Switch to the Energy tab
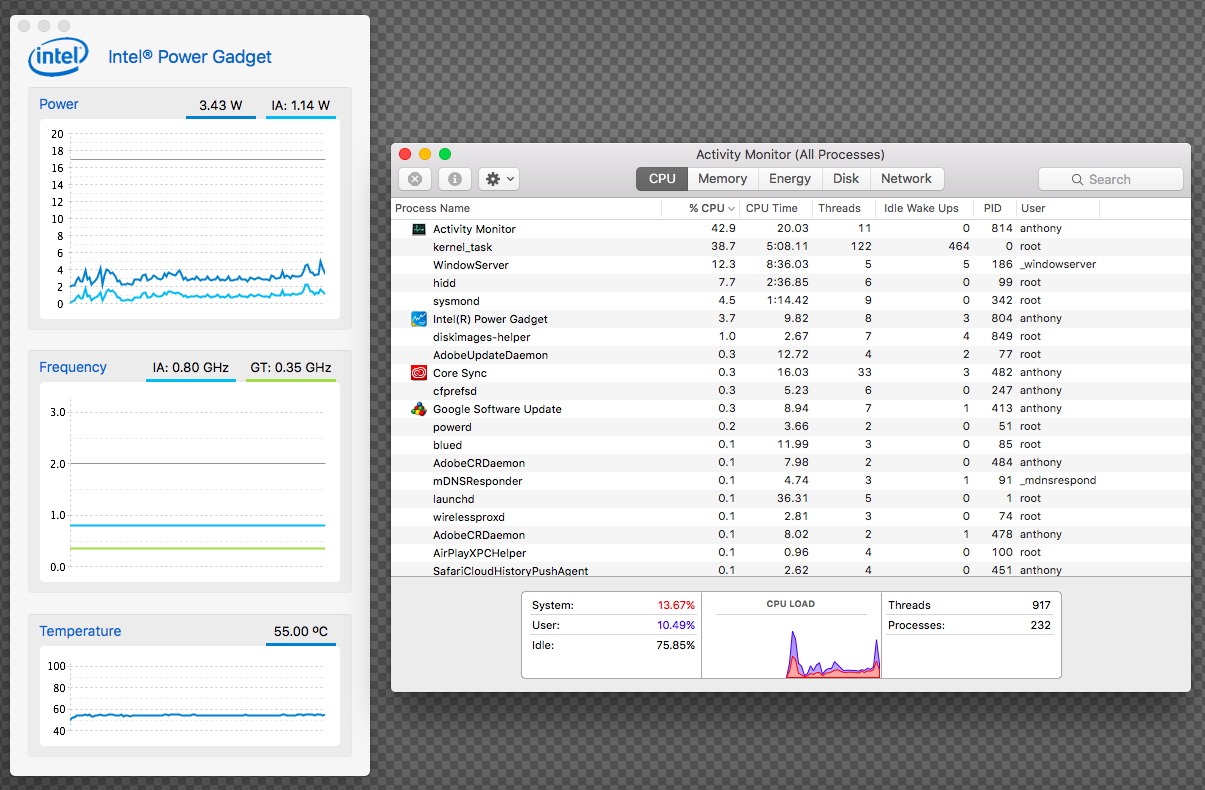 (790, 179)
